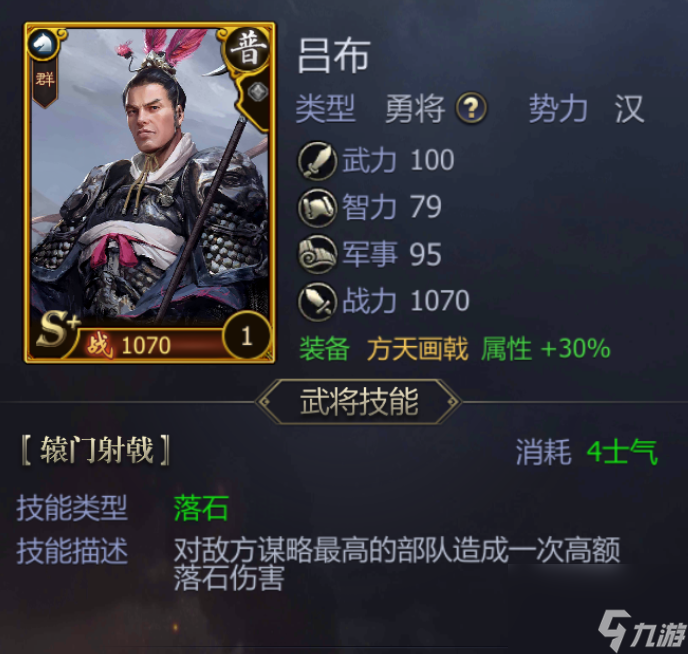This screenshot has height=654, width=688.
Task: Click the scroll icon beside 智力 79
Action: [x=317, y=208]
